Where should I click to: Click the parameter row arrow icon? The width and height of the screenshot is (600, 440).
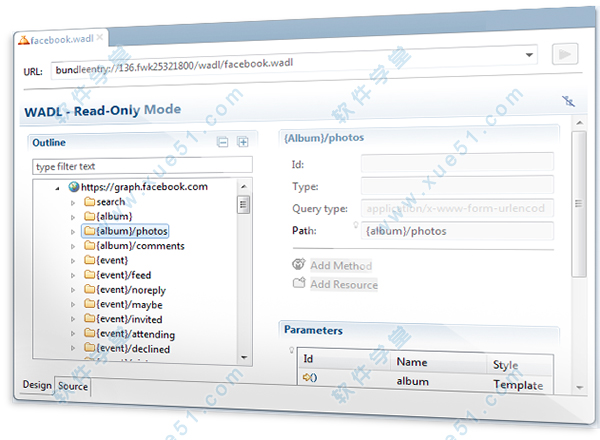click(x=310, y=377)
